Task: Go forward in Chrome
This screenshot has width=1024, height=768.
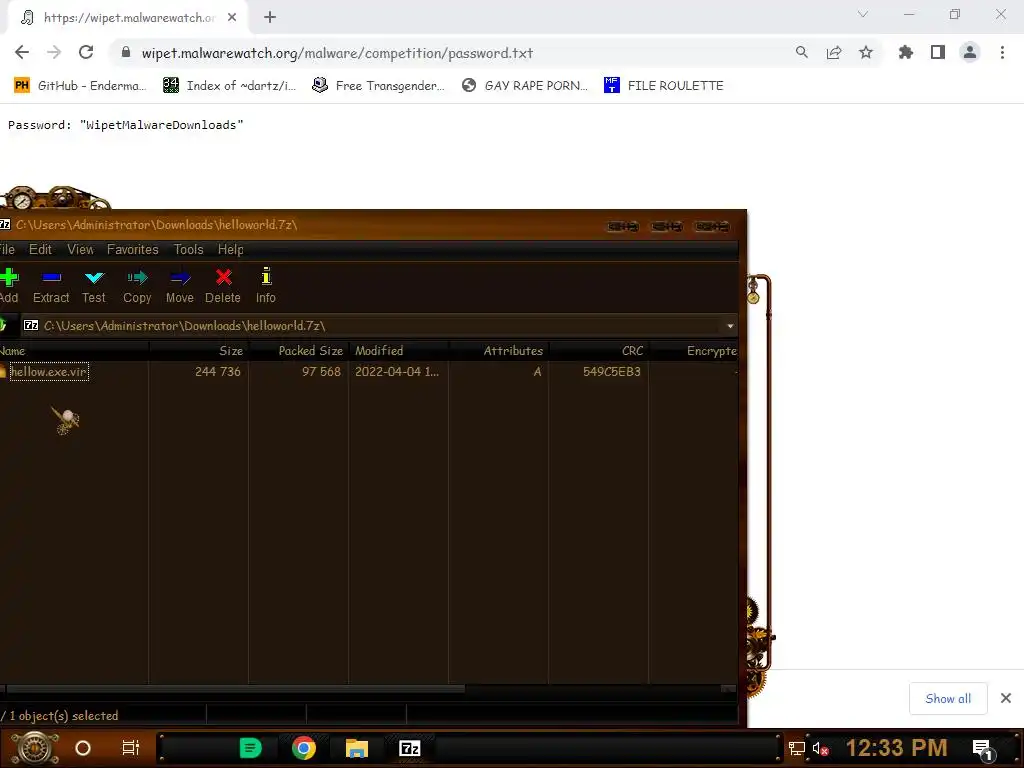Action: pos(54,52)
